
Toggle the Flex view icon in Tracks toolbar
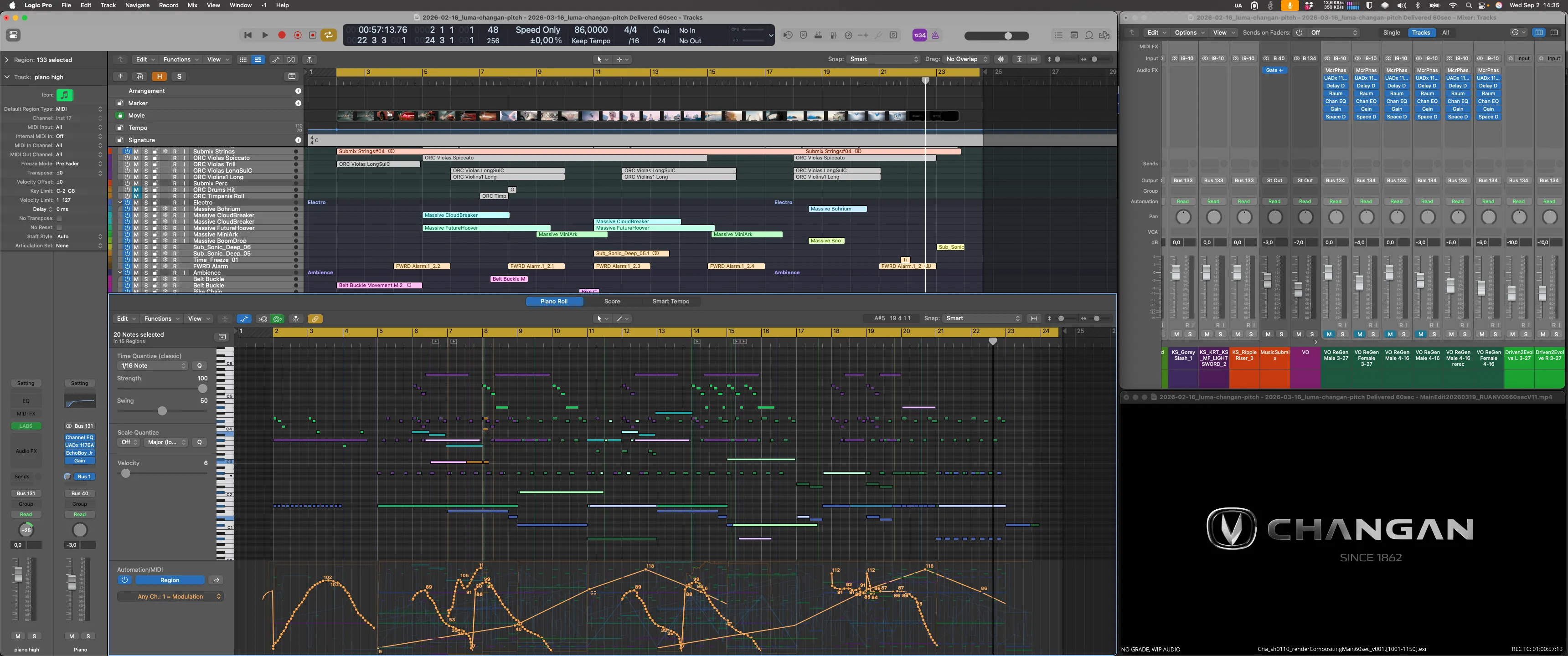point(291,60)
